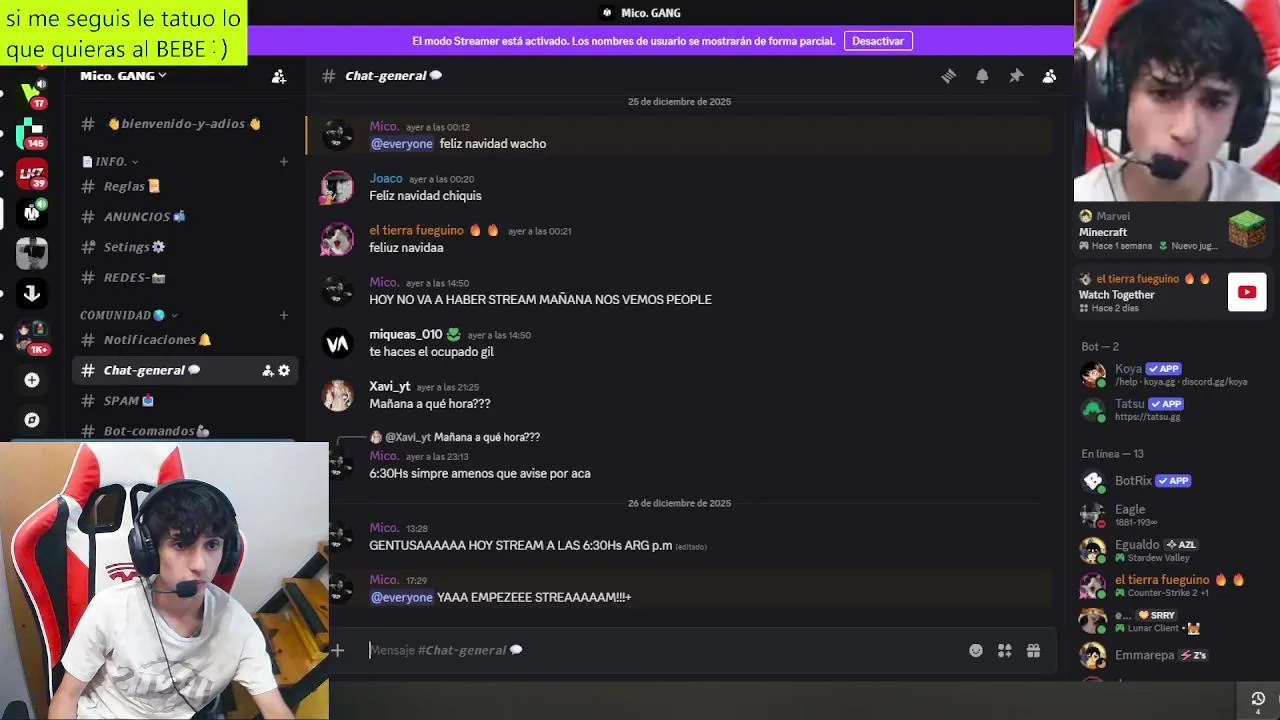Collapse the COMUNIDAD channel category
The width and height of the screenshot is (1280, 720).
(x=129, y=315)
